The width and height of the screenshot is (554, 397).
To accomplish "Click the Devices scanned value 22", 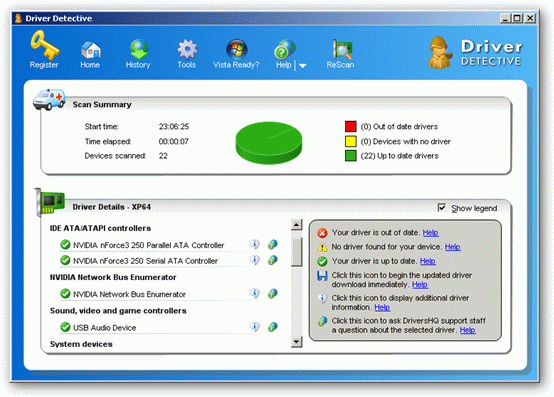I will point(163,156).
